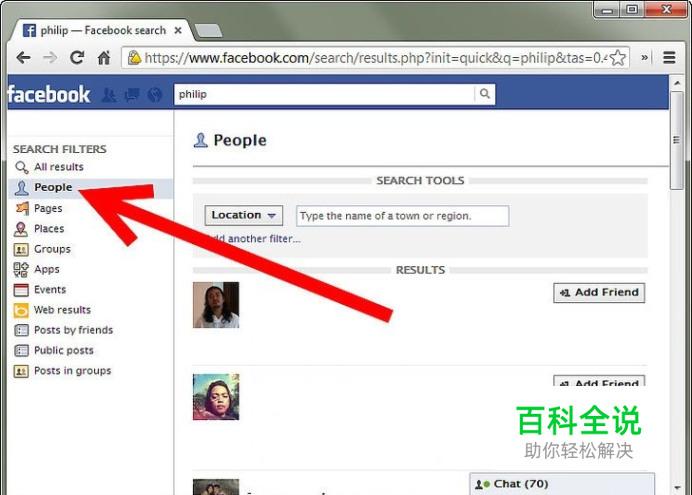
Task: Select the Web results filter label
Action: coord(62,310)
